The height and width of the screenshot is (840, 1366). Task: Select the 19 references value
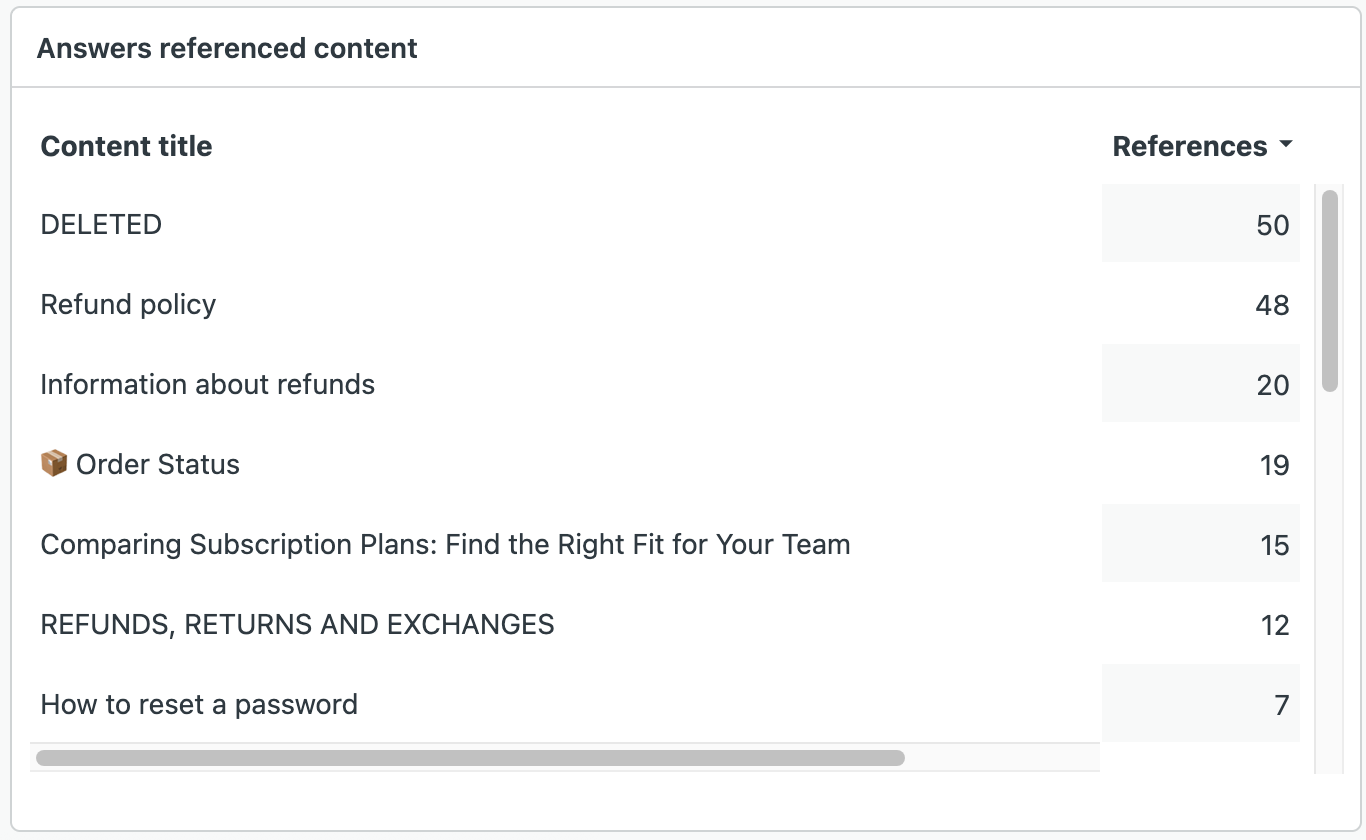1273,465
